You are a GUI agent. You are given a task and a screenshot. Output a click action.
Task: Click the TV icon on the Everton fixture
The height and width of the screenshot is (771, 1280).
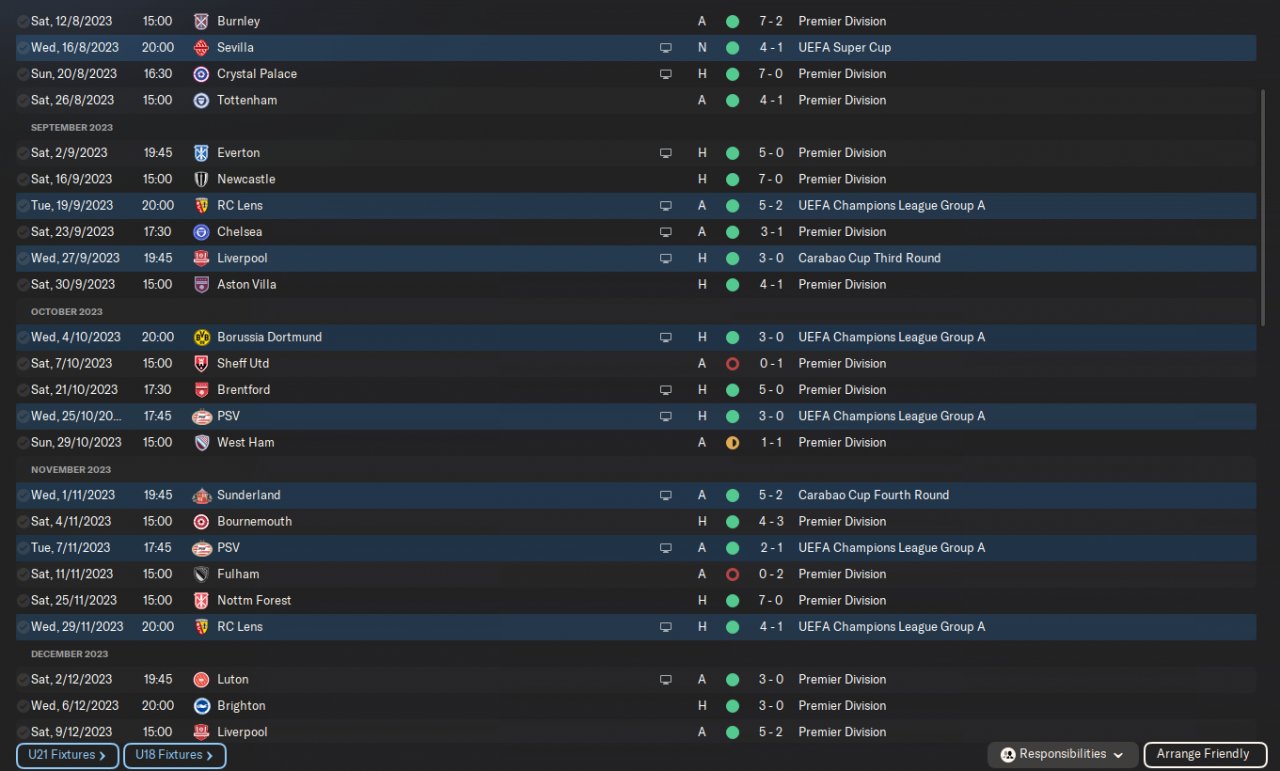coord(666,153)
